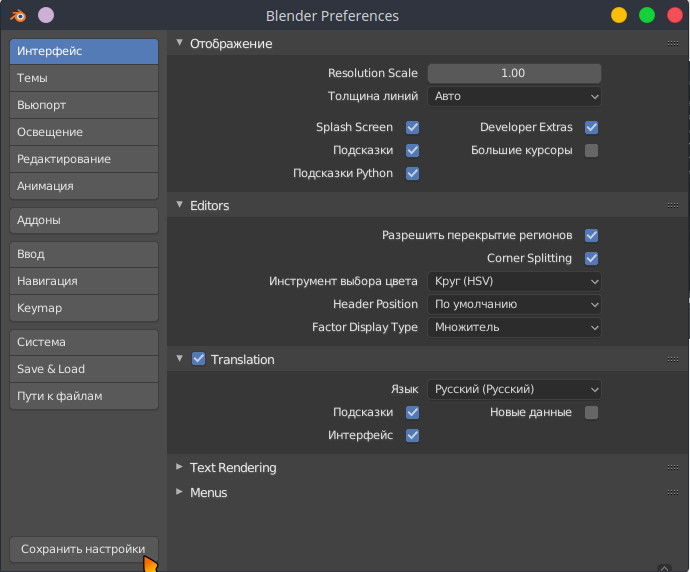Open Инструмент выбора цвета dropdown
Viewport: 690px width, 572px height.
(514, 281)
